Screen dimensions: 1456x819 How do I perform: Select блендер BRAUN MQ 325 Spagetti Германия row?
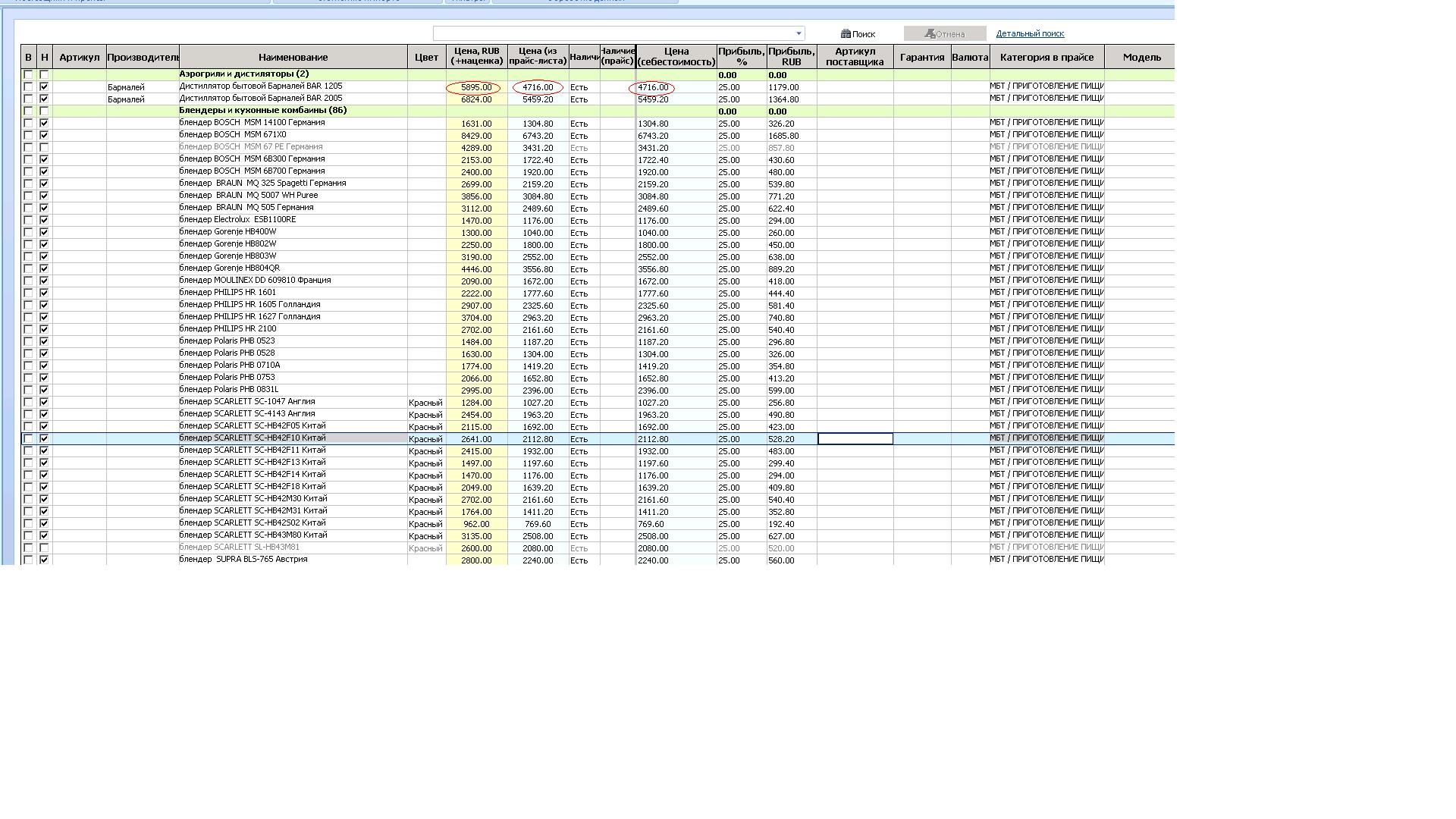[598, 184]
